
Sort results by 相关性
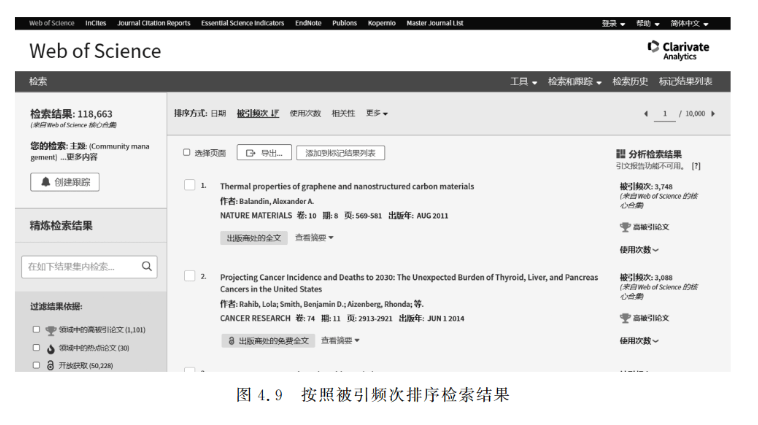(343, 113)
